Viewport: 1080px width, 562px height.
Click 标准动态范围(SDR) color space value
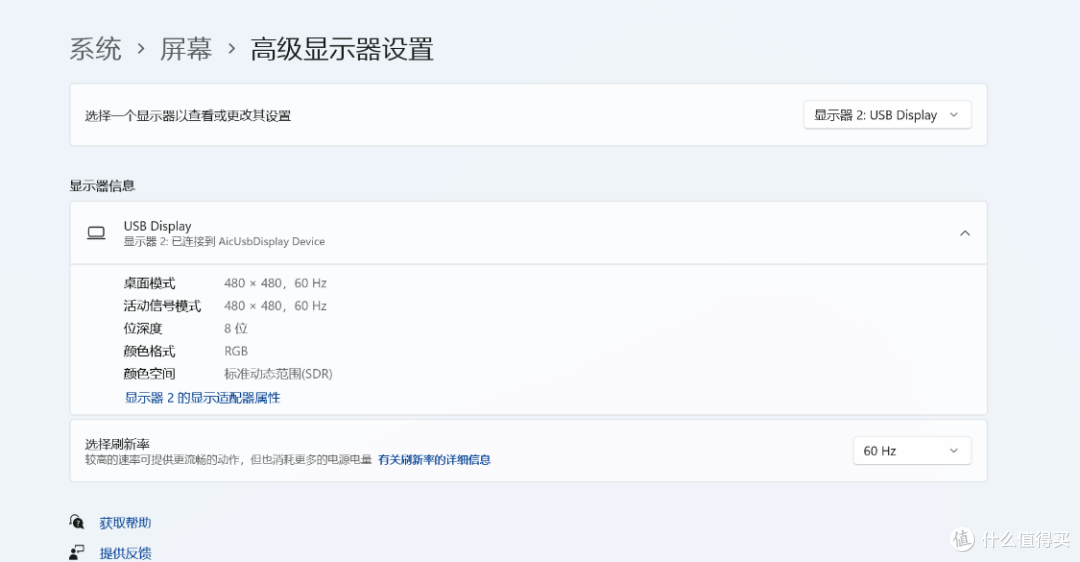[x=278, y=374]
